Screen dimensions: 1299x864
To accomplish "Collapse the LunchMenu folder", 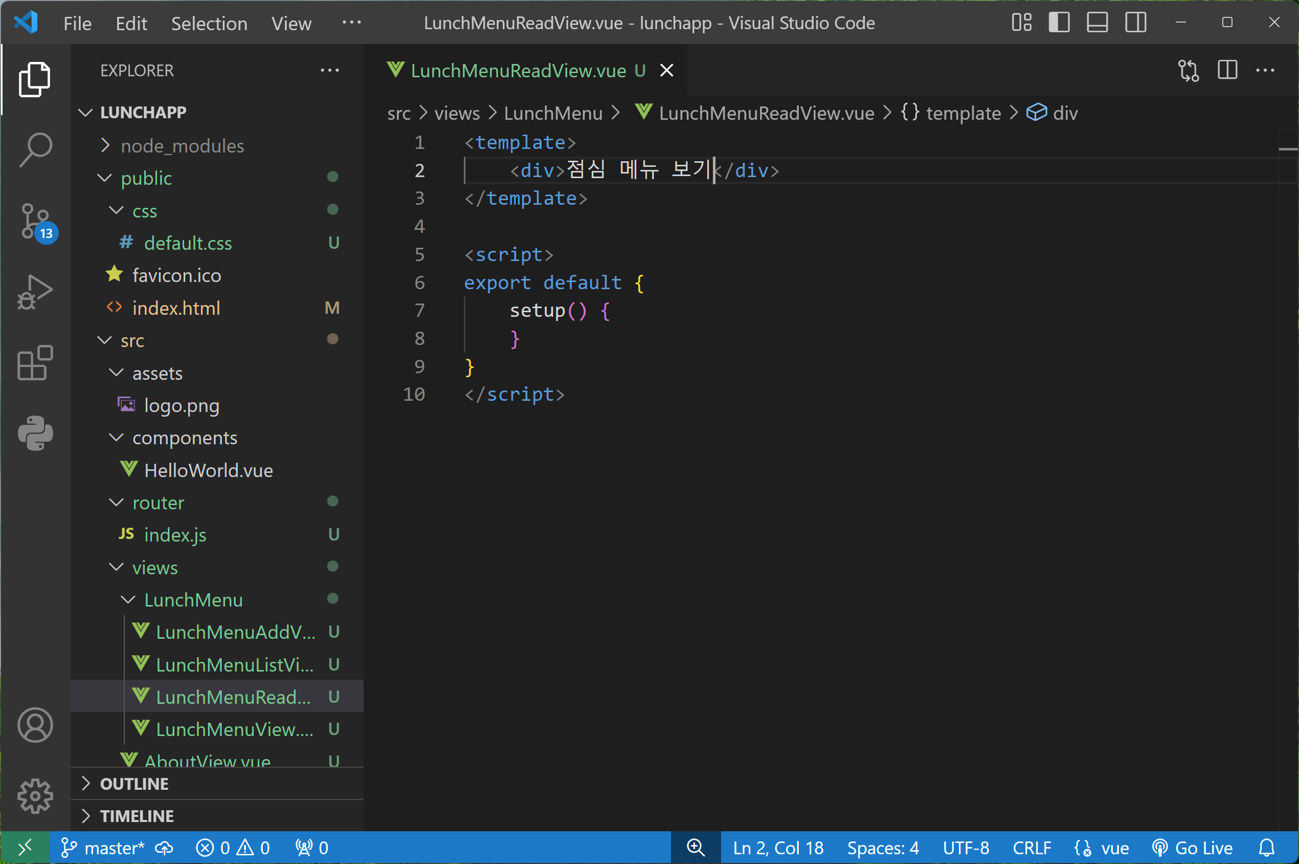I will click(217, 599).
